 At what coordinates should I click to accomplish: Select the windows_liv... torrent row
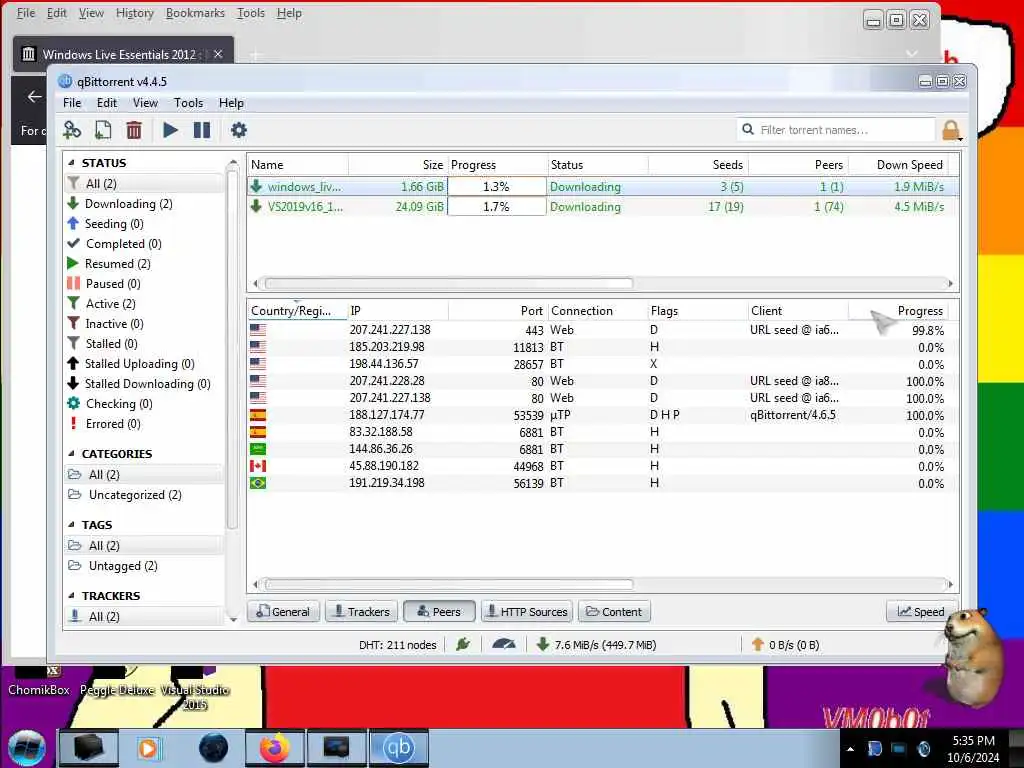tap(603, 187)
